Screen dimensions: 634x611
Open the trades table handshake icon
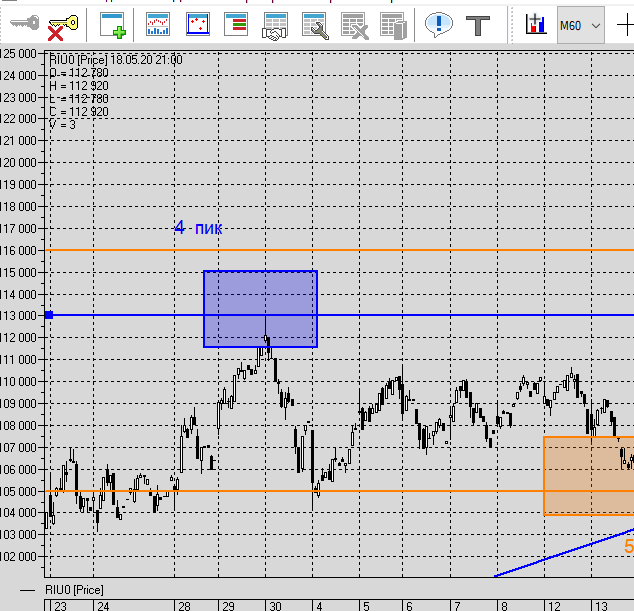point(275,26)
